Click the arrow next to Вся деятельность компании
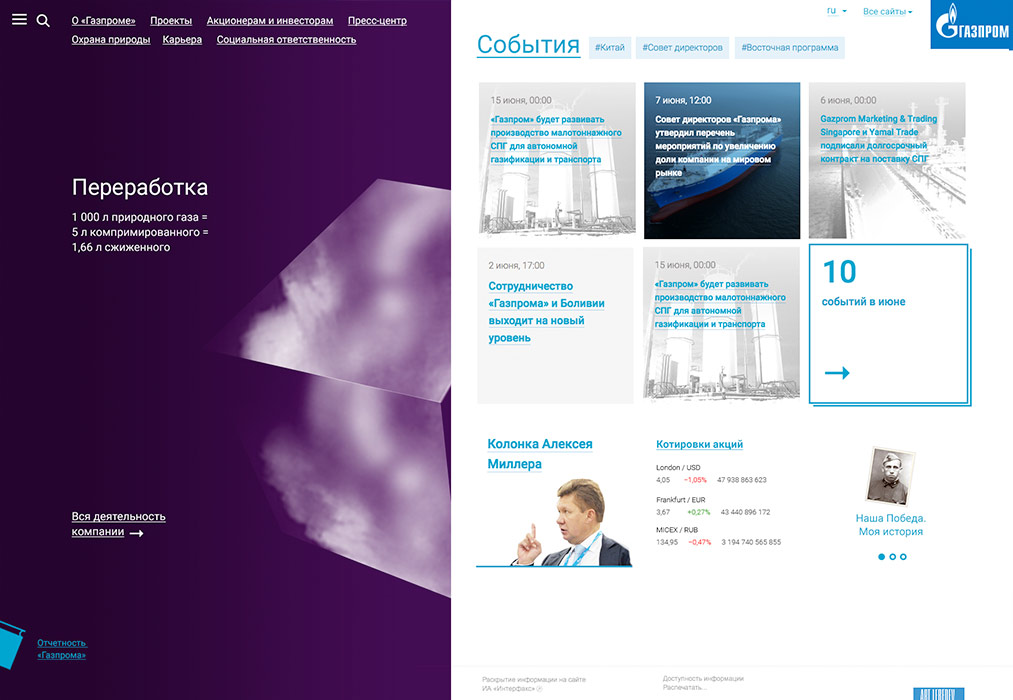Viewport: 1013px width, 700px height. pyautogui.click(x=137, y=533)
